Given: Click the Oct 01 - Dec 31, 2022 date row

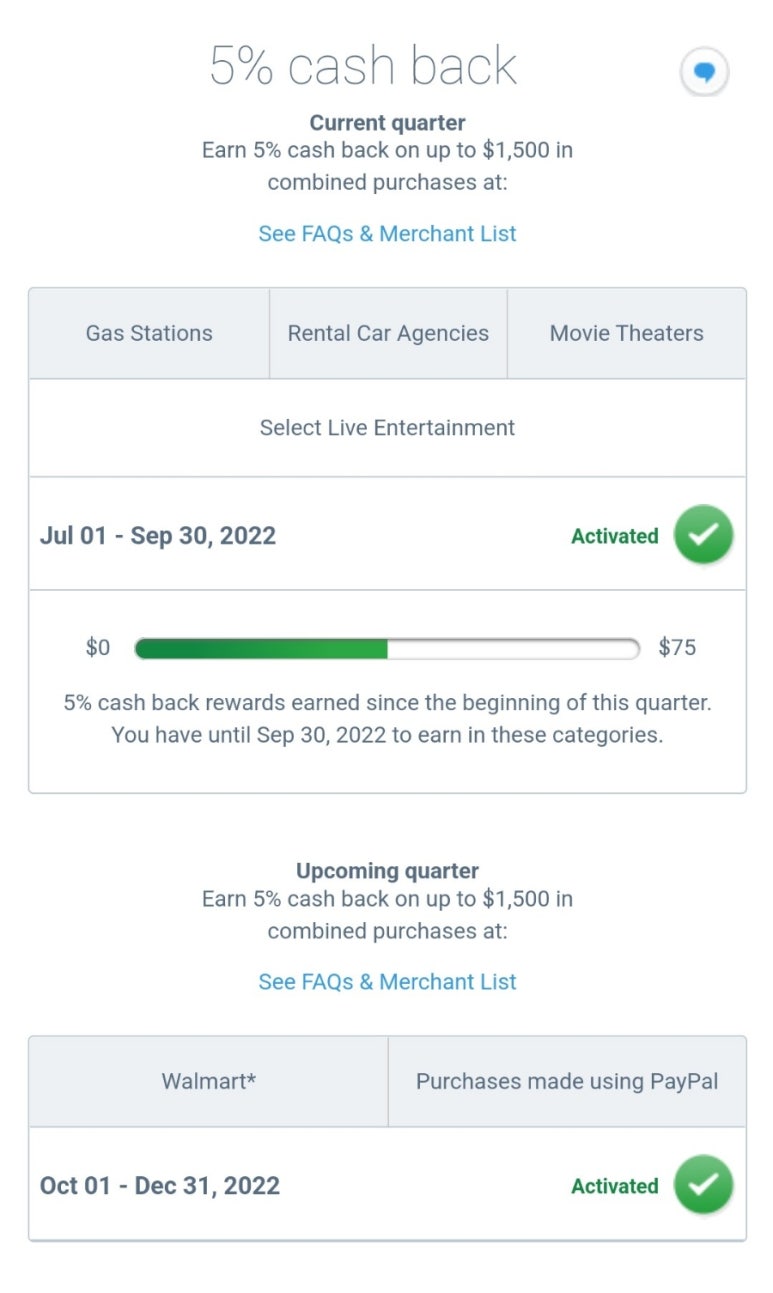Looking at the screenshot, I should click(387, 1184).
